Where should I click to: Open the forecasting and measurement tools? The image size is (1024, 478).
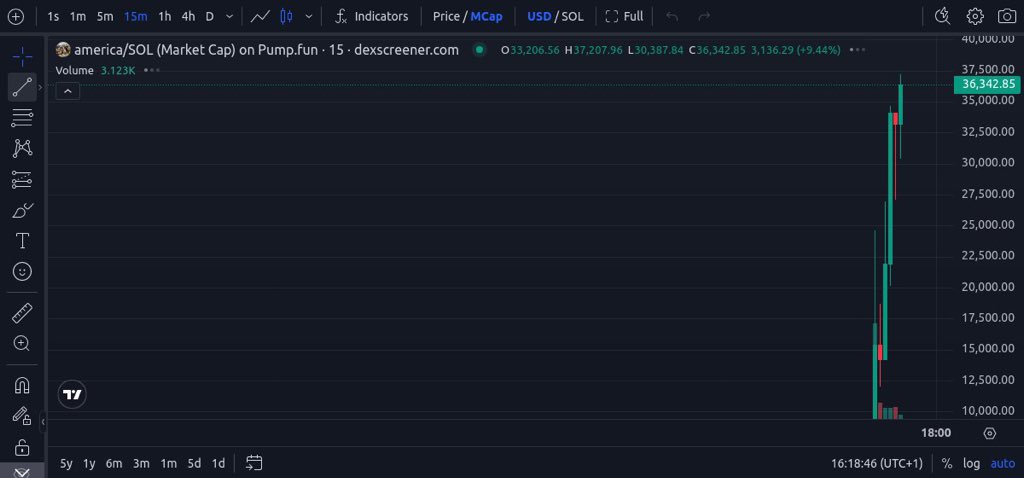click(22, 179)
